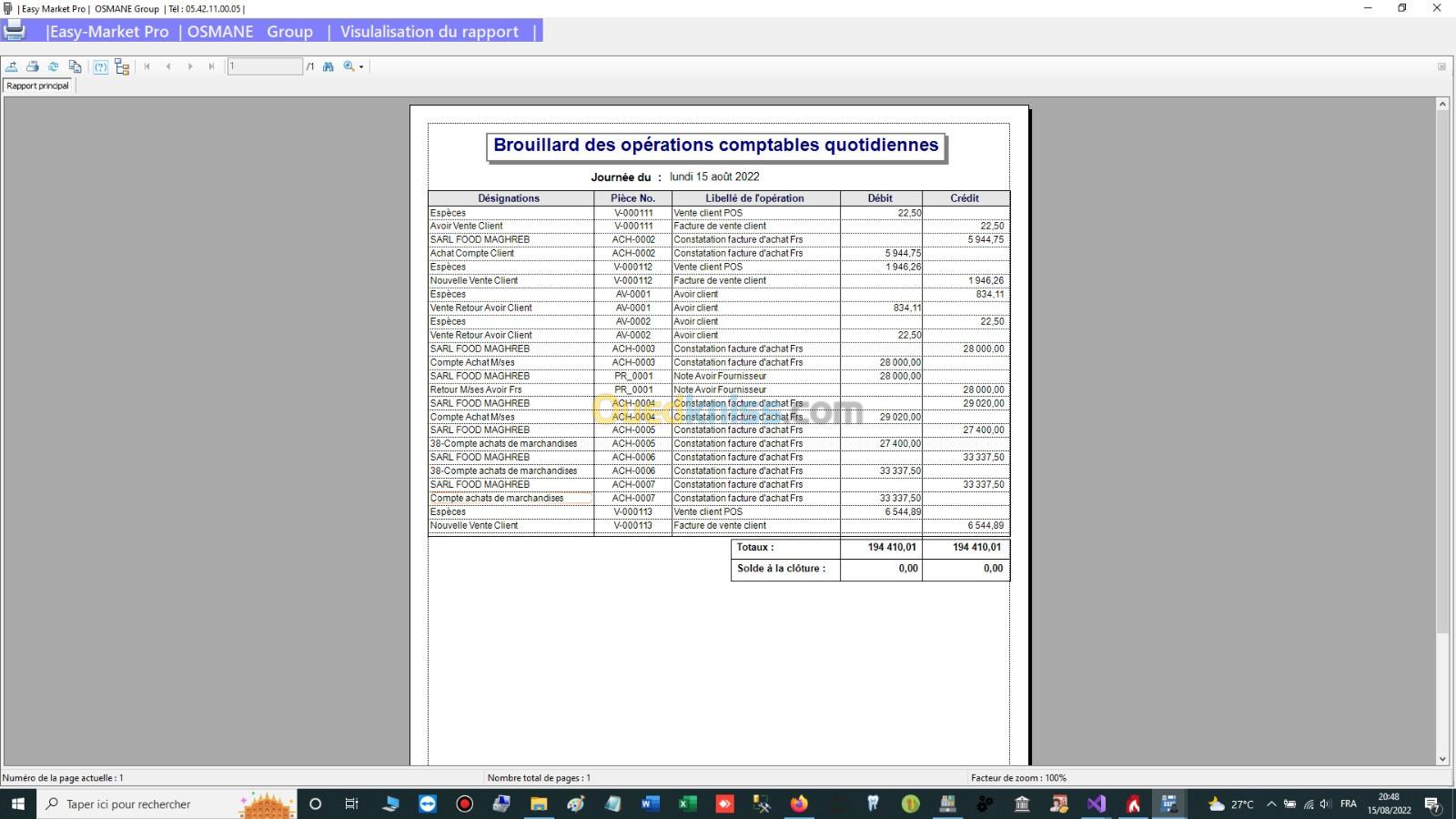
Task: Jump to the last report page
Action: point(211,66)
